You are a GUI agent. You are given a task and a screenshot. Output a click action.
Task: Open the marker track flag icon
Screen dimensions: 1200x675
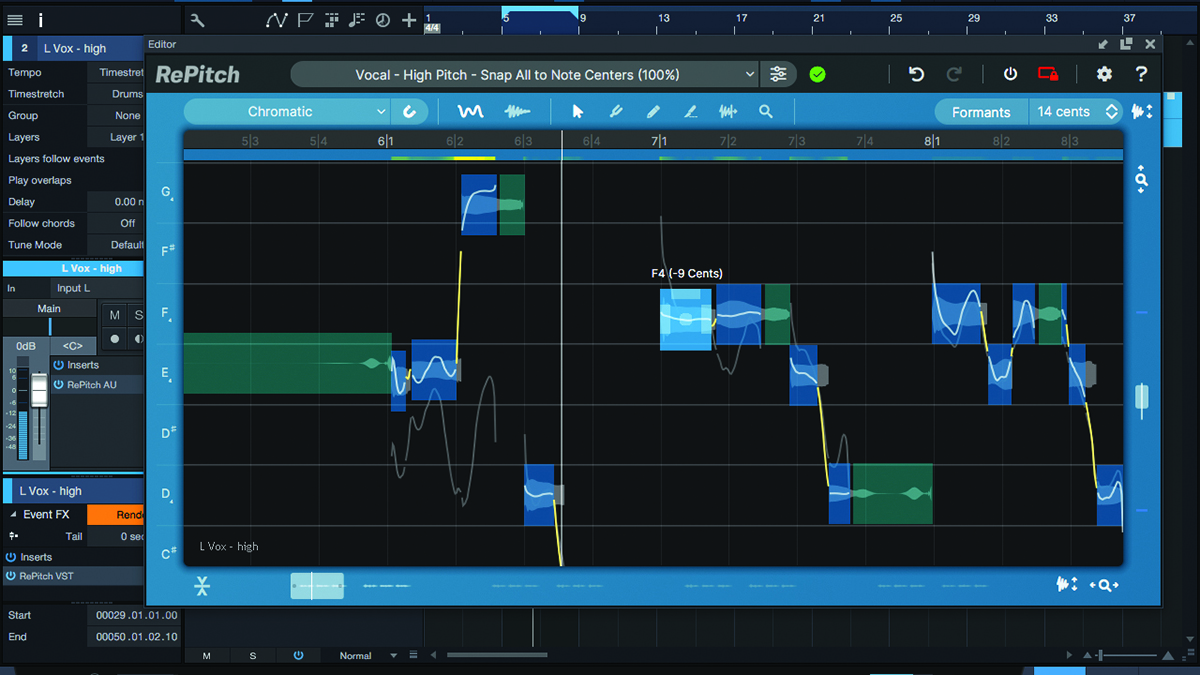[x=305, y=20]
